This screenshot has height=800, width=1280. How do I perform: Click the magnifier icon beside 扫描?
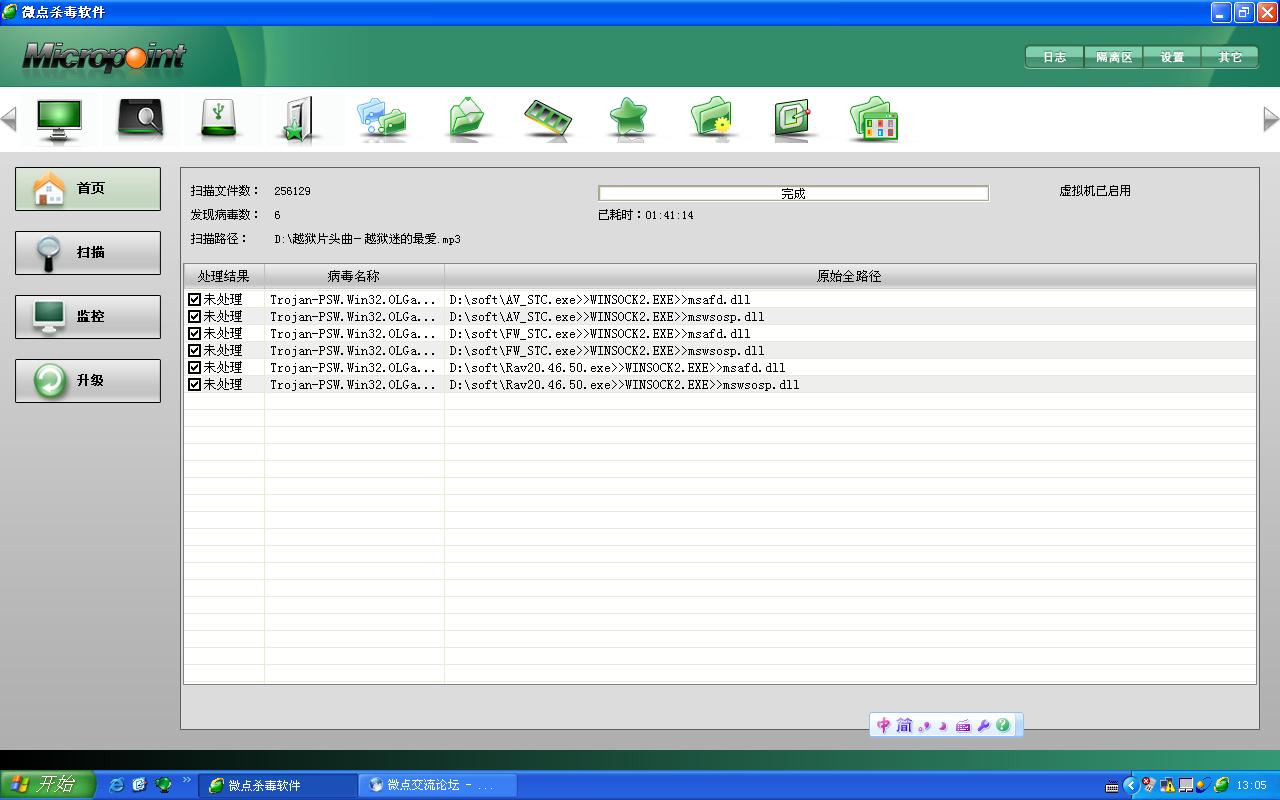point(49,253)
